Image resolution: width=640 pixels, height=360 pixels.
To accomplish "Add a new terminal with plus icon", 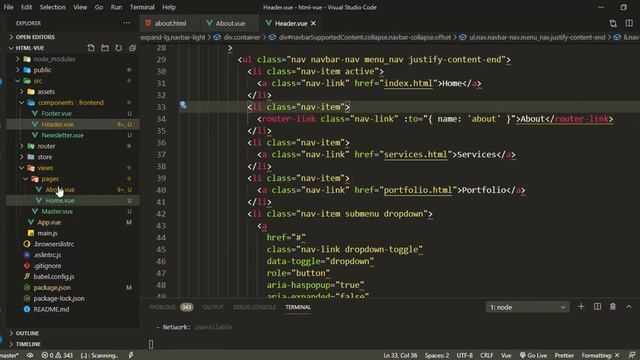I will tap(581, 307).
